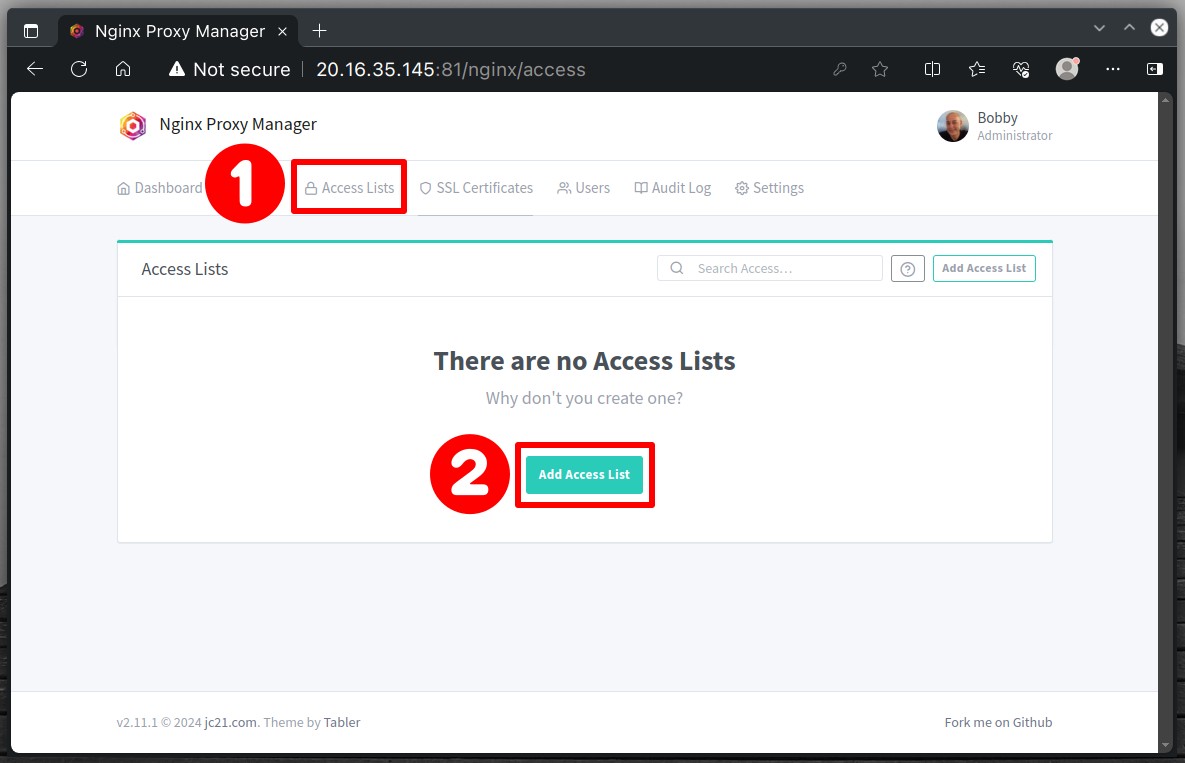Toggle the browser sidebar icon
Image resolution: width=1185 pixels, height=763 pixels.
click(1155, 70)
